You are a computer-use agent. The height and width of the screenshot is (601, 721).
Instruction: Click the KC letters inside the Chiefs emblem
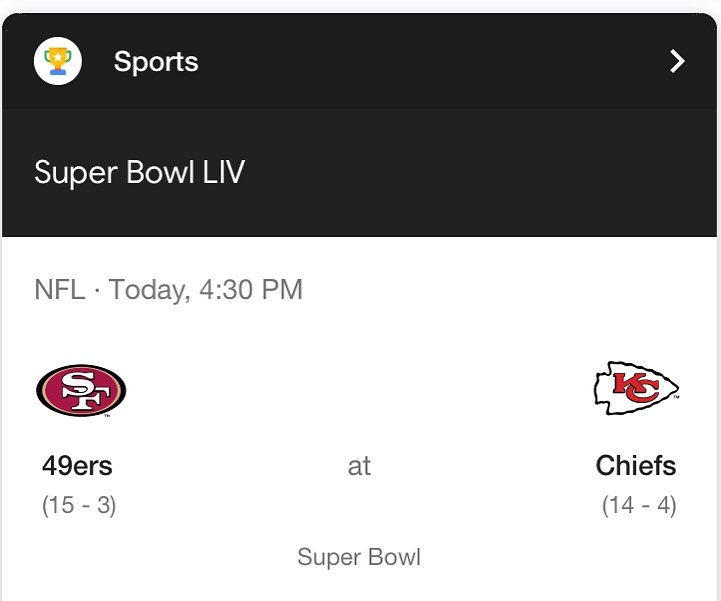(635, 387)
